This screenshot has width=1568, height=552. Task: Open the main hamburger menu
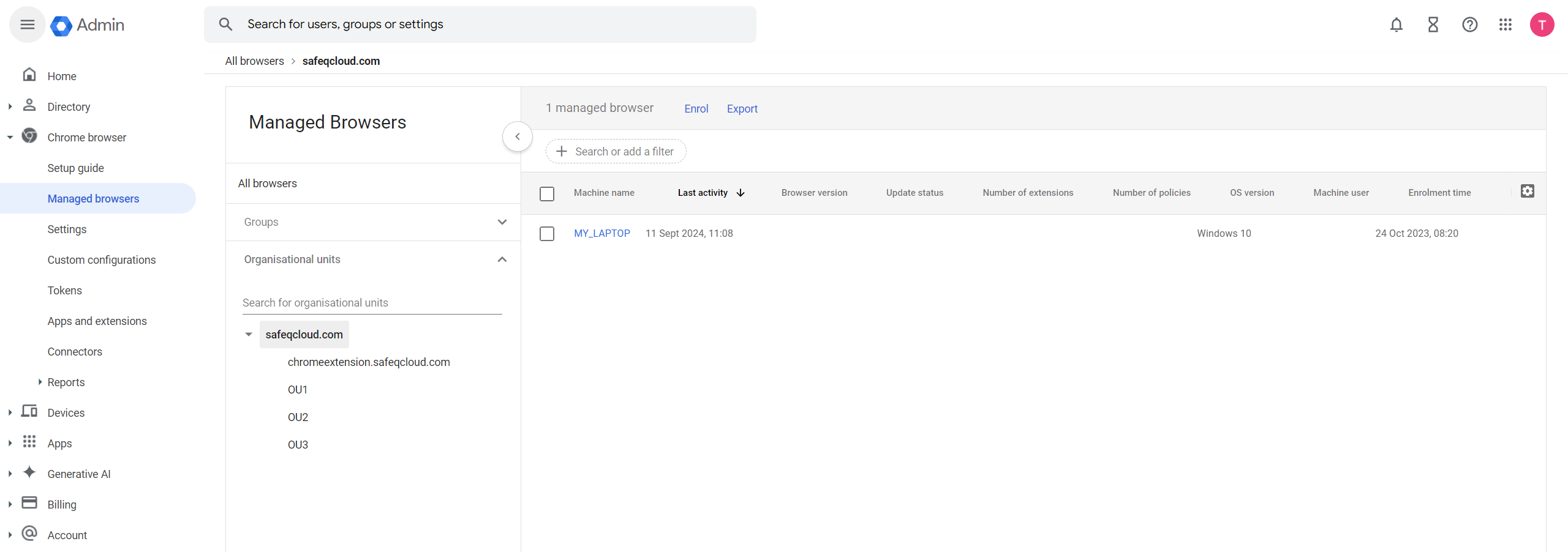tap(27, 24)
